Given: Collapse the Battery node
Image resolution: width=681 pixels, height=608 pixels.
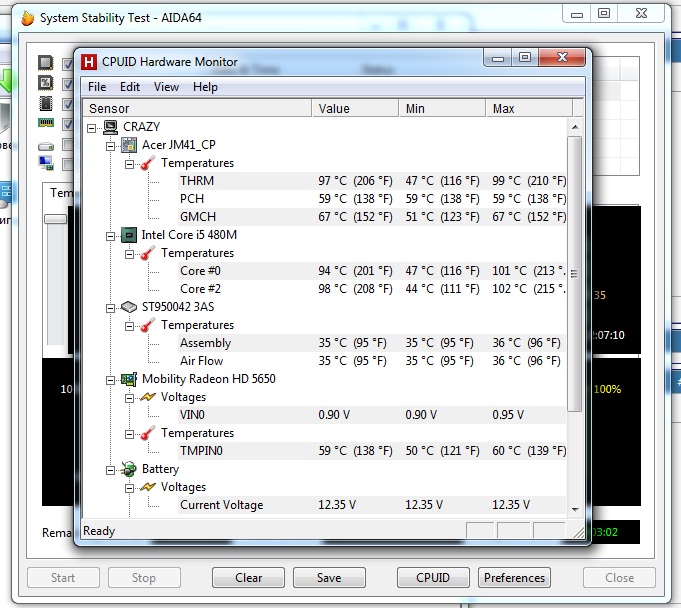Looking at the screenshot, I should 110,470.
